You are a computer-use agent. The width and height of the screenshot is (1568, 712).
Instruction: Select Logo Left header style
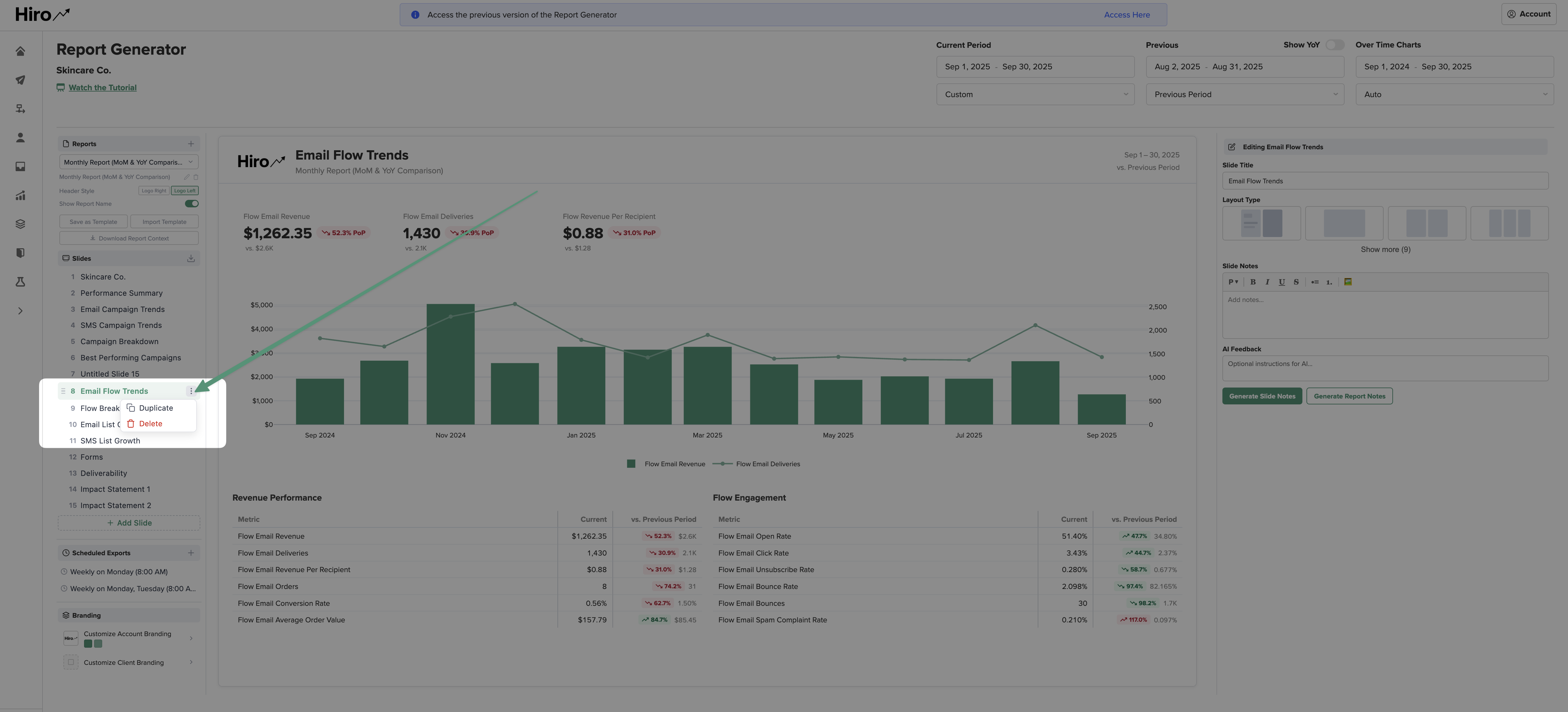184,190
